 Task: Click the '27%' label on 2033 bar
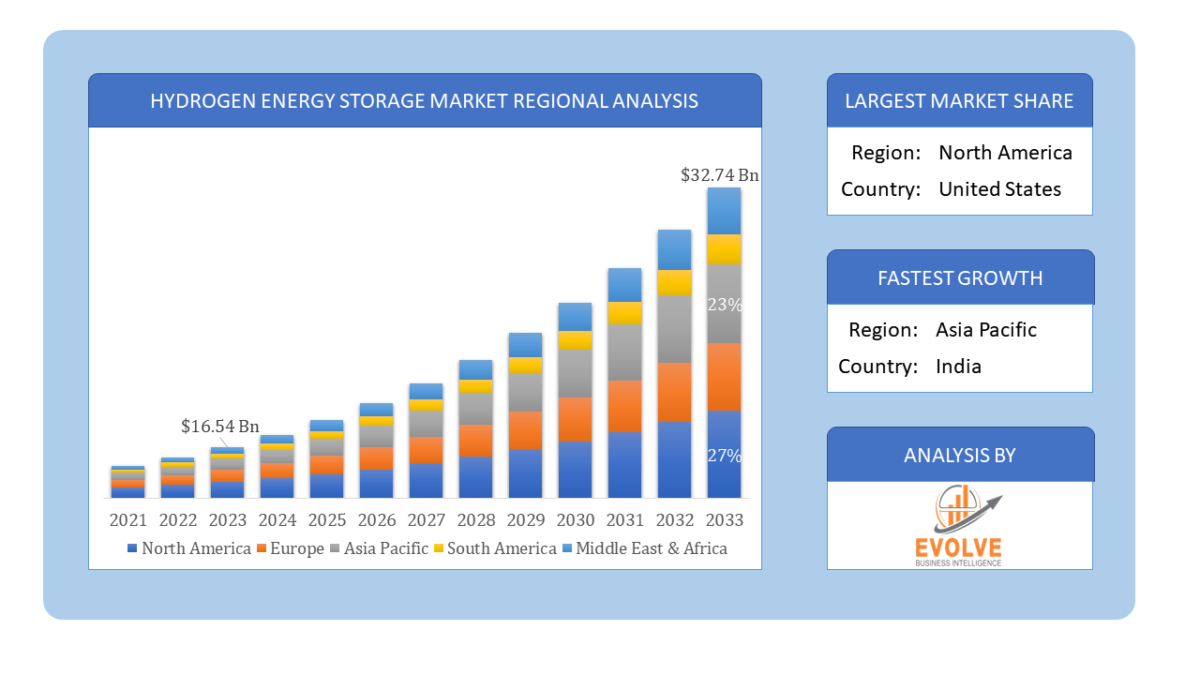(x=726, y=456)
